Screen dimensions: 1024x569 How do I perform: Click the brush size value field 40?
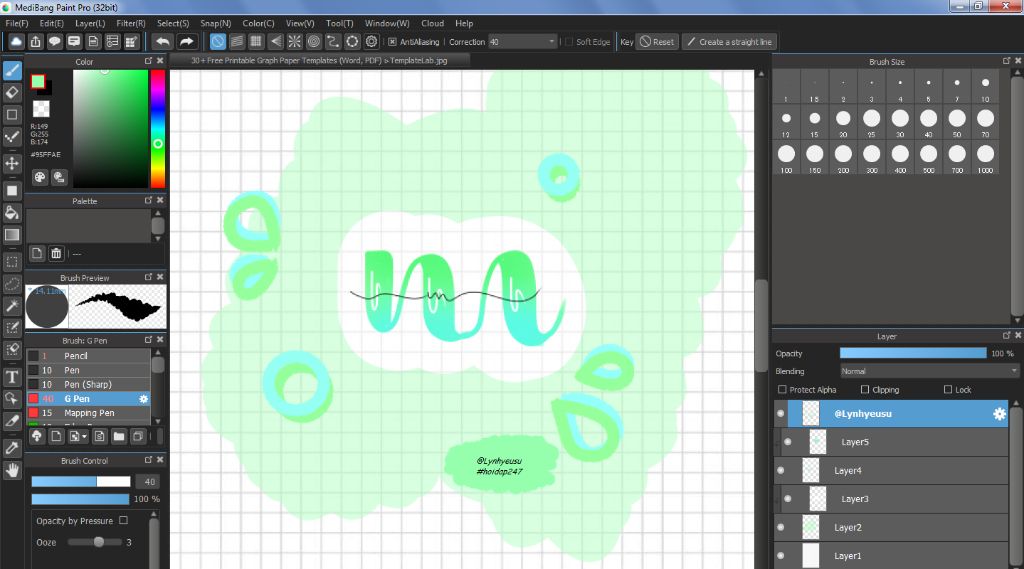tap(150, 481)
